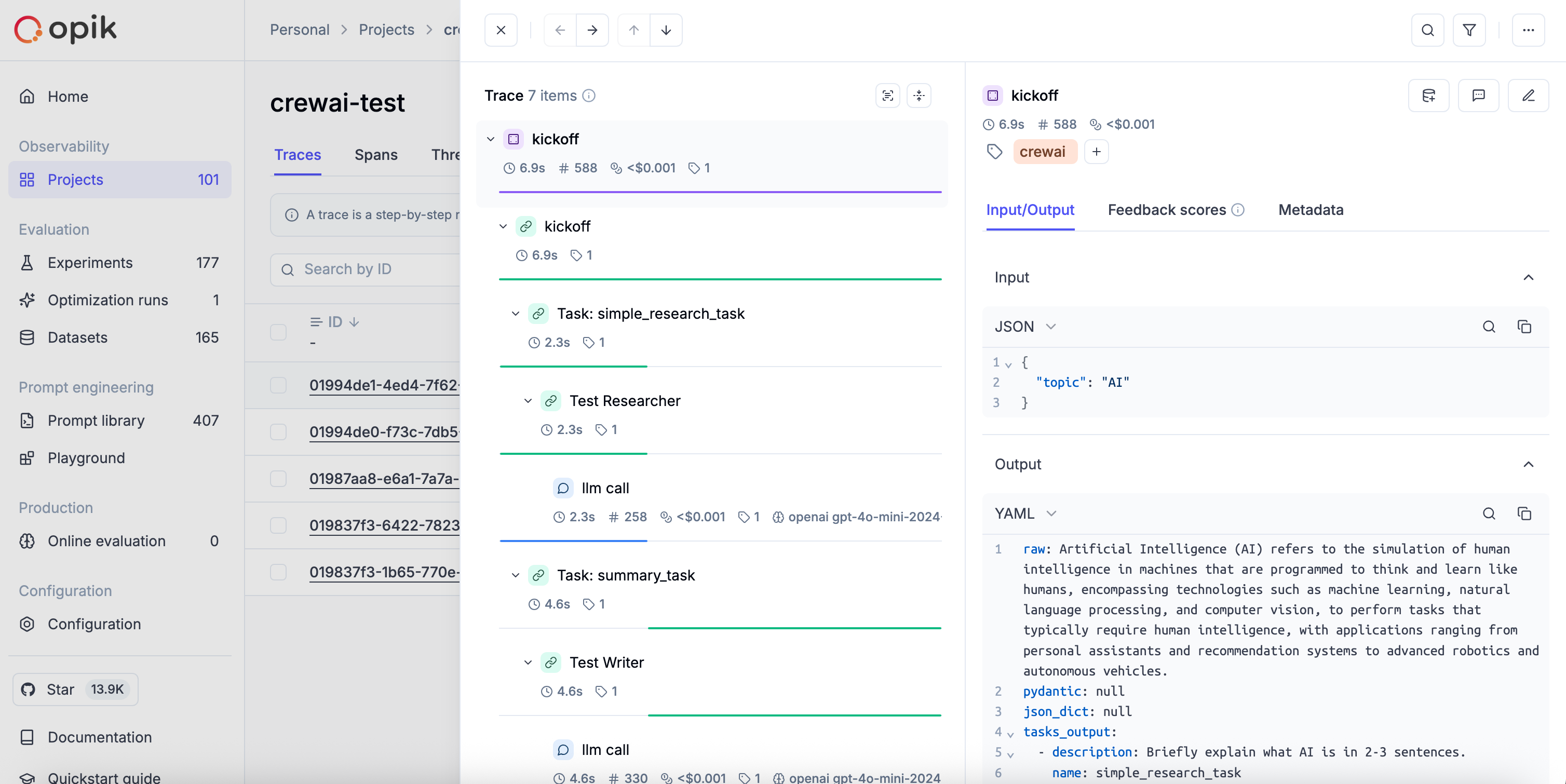Check the box for trace 01994de1-4ed4-7f62
Image resolution: width=1566 pixels, height=784 pixels.
(278, 385)
